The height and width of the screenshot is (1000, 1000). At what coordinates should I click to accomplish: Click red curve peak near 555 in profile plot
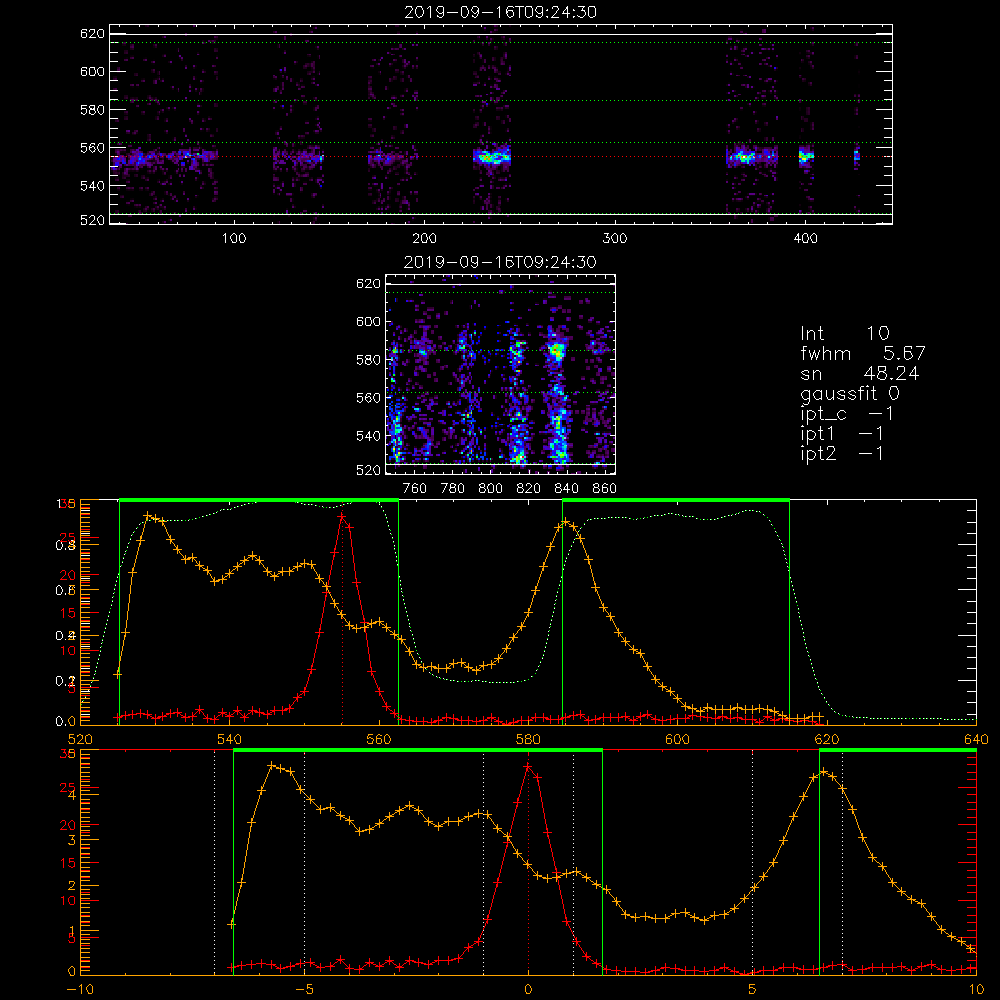click(x=342, y=517)
